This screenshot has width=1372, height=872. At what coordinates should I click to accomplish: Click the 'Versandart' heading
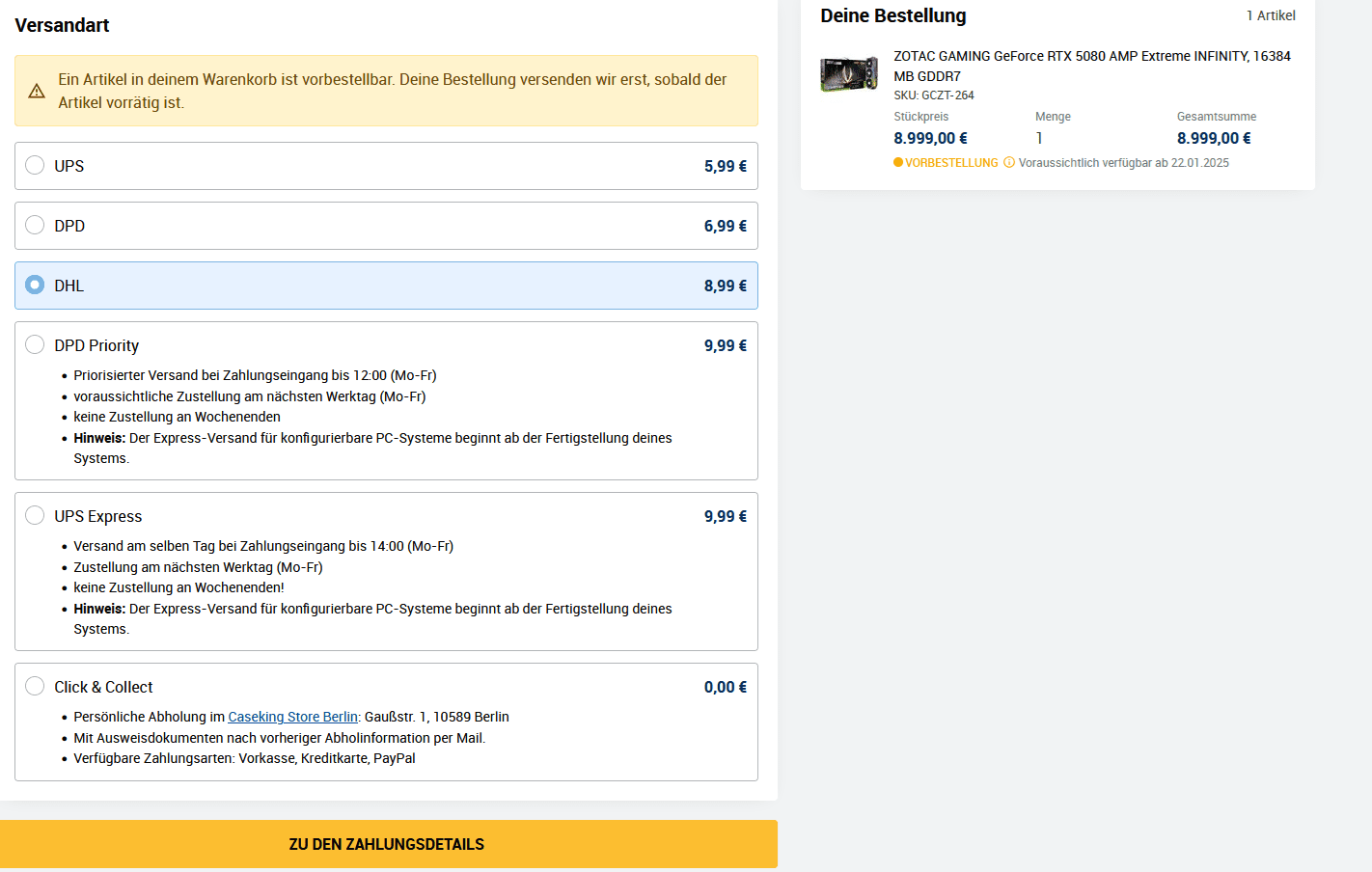62,25
